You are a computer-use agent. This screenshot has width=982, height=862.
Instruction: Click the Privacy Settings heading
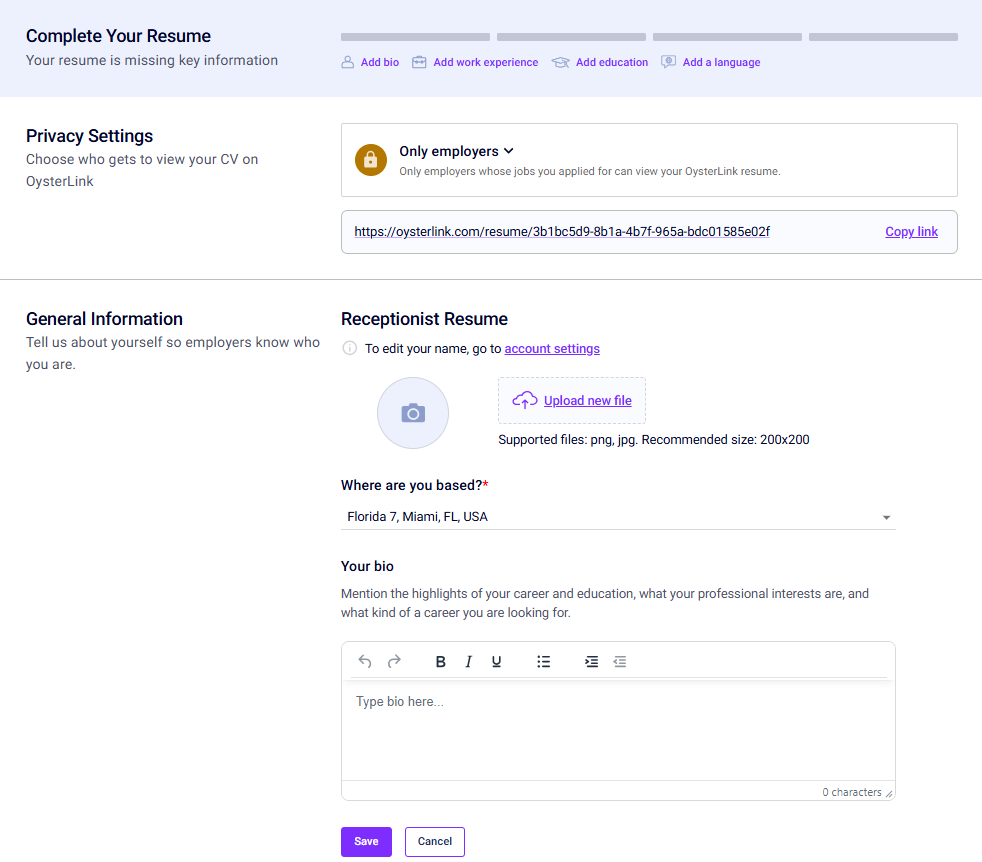coord(90,136)
